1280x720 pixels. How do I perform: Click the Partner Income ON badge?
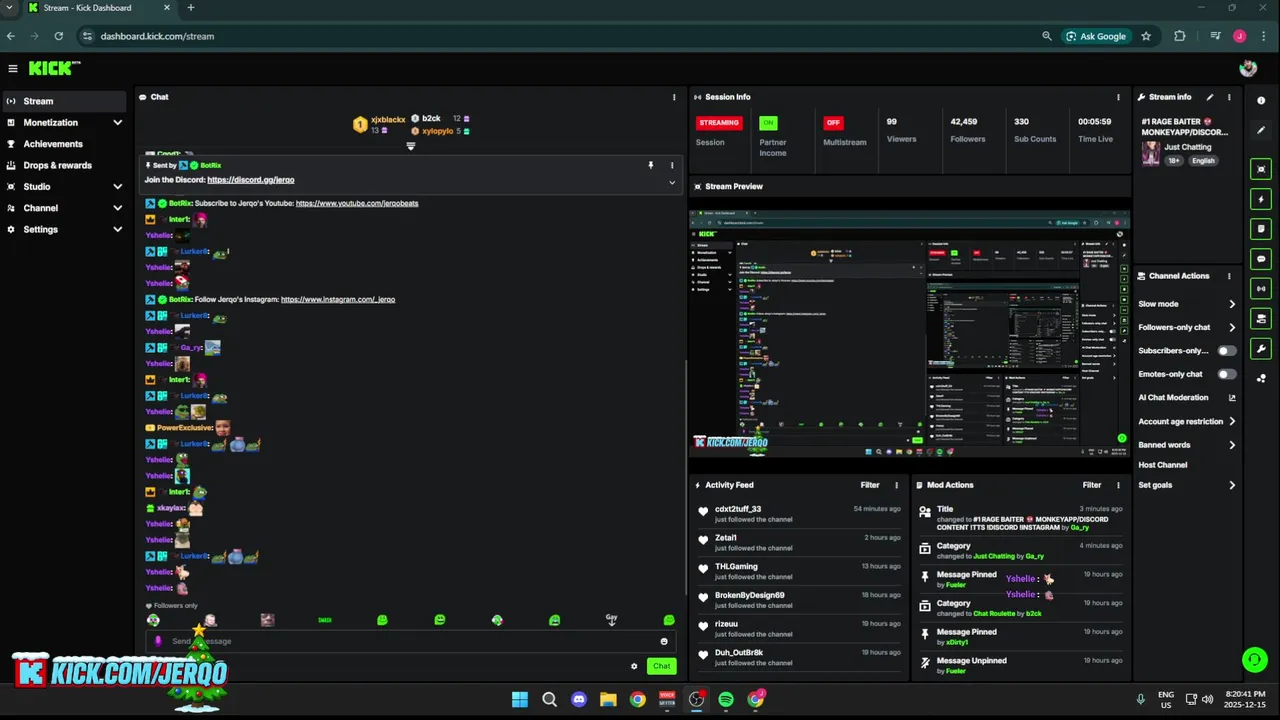[x=768, y=123]
